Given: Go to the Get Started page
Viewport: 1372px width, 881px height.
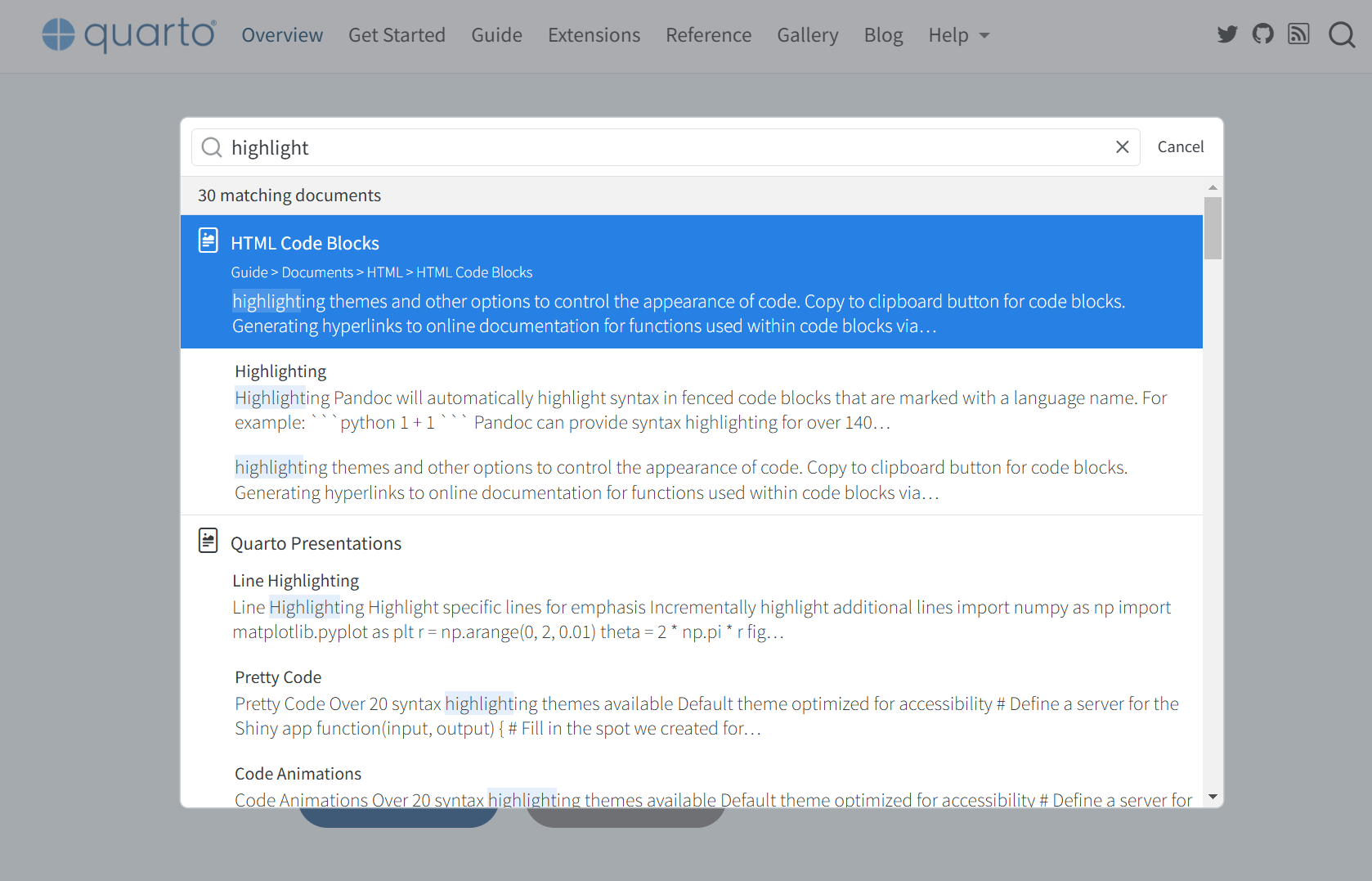Looking at the screenshot, I should coord(397,35).
